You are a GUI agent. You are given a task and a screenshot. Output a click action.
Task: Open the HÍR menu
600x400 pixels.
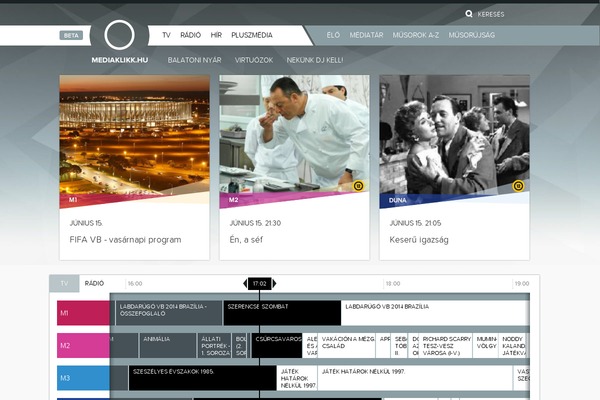[x=216, y=35]
